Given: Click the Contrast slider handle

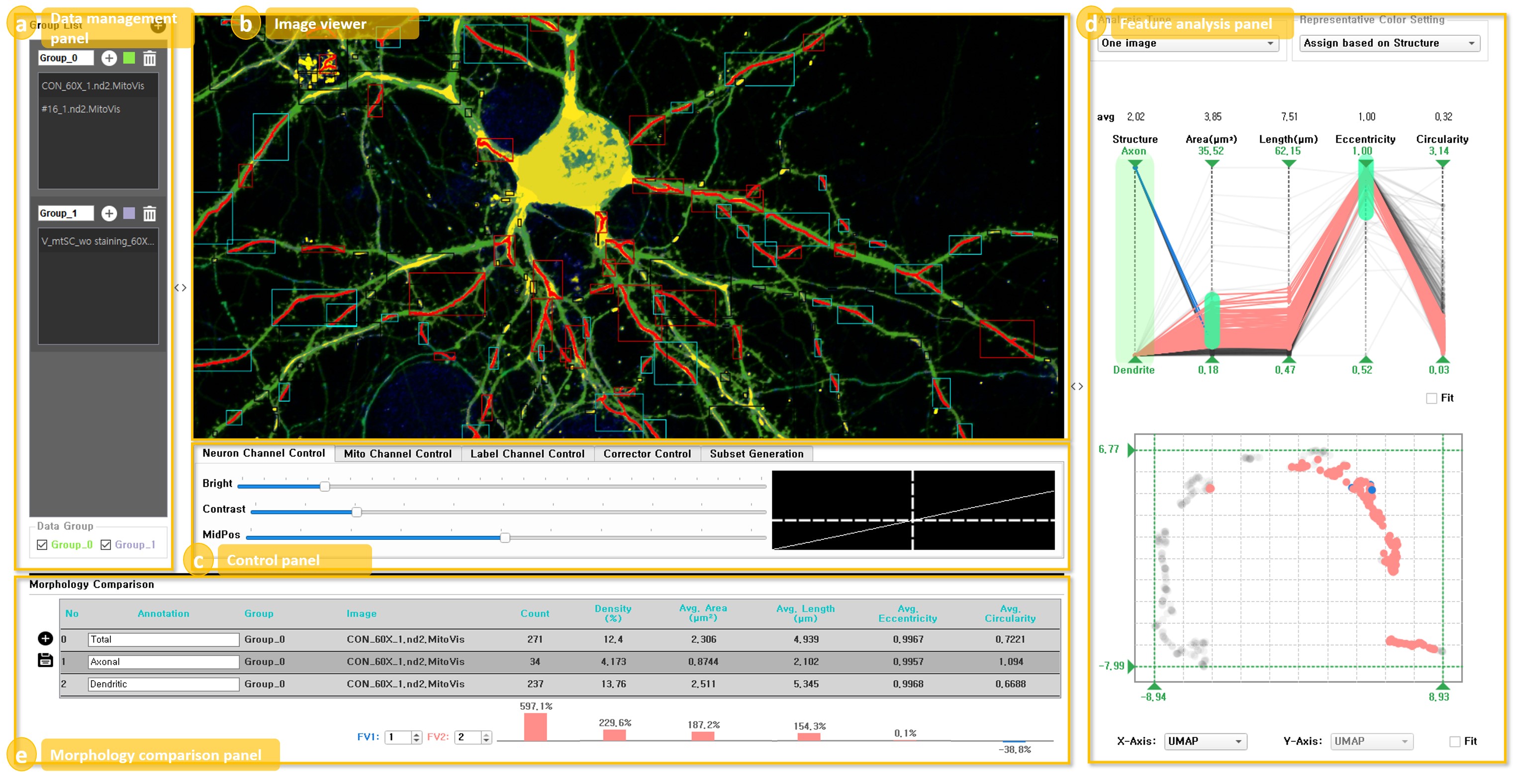Looking at the screenshot, I should pos(357,512).
